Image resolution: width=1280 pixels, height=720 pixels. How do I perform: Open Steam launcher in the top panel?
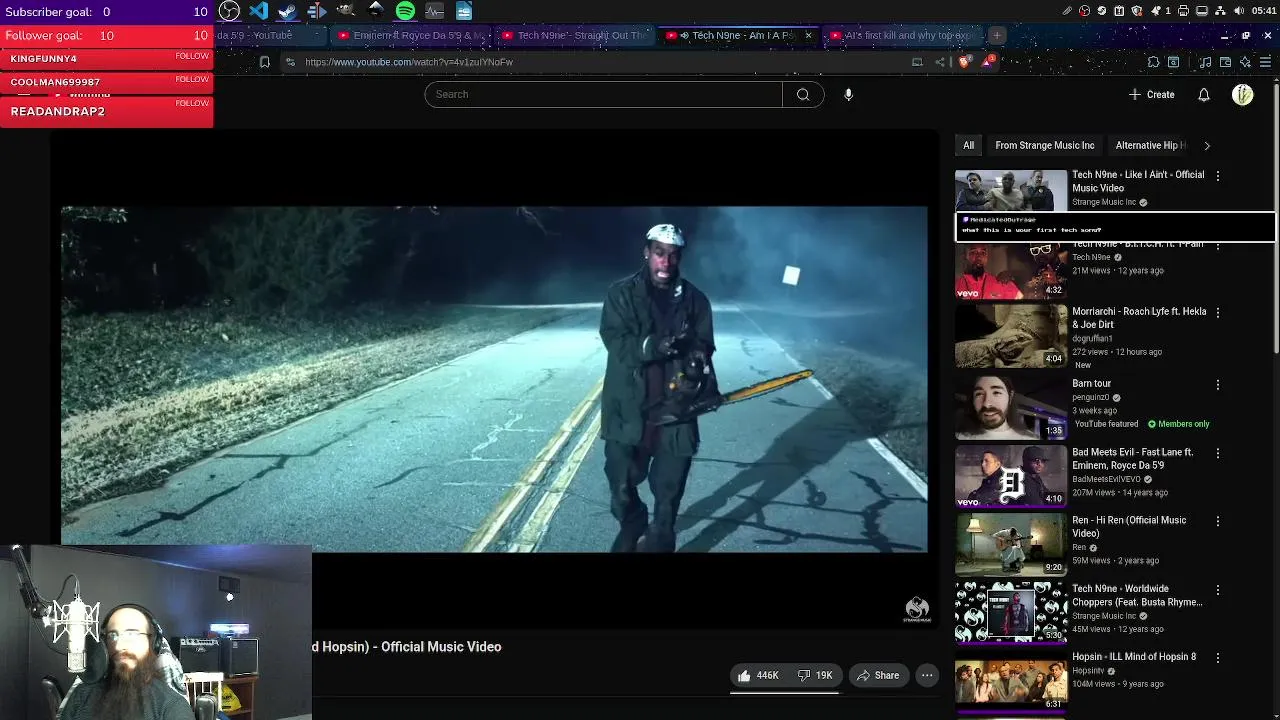(287, 11)
